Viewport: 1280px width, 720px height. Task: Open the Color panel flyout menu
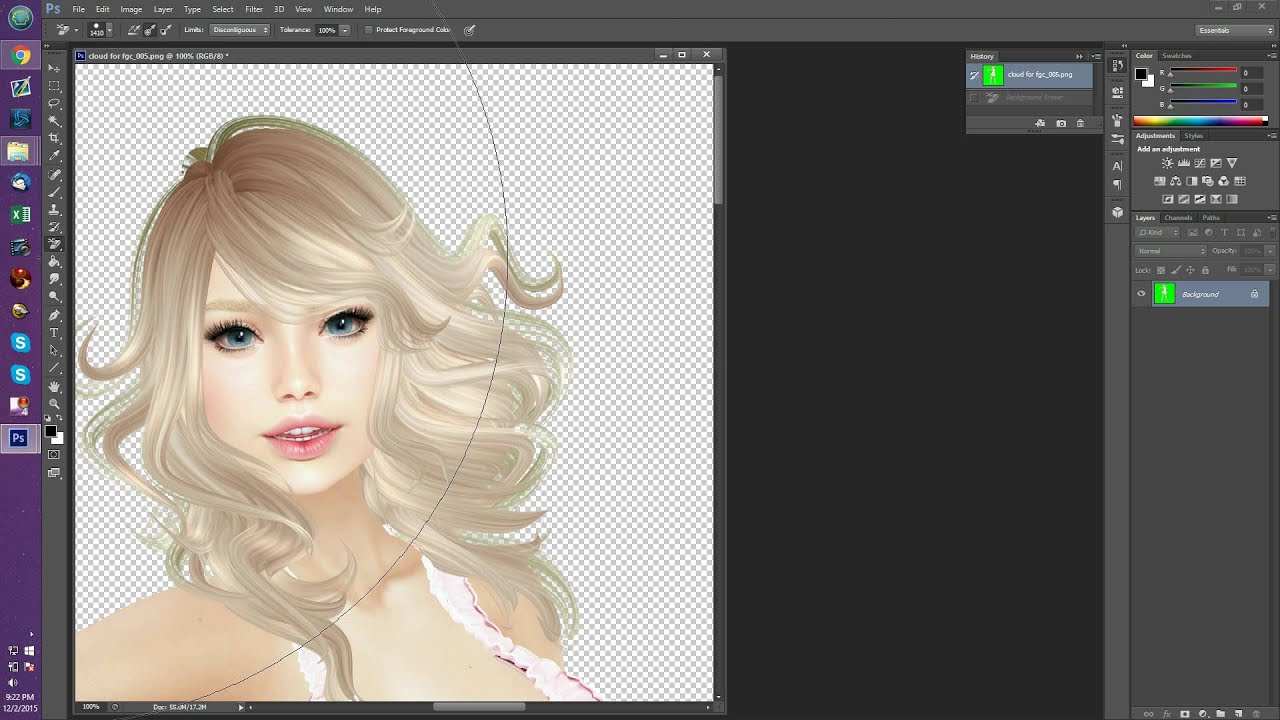1272,56
